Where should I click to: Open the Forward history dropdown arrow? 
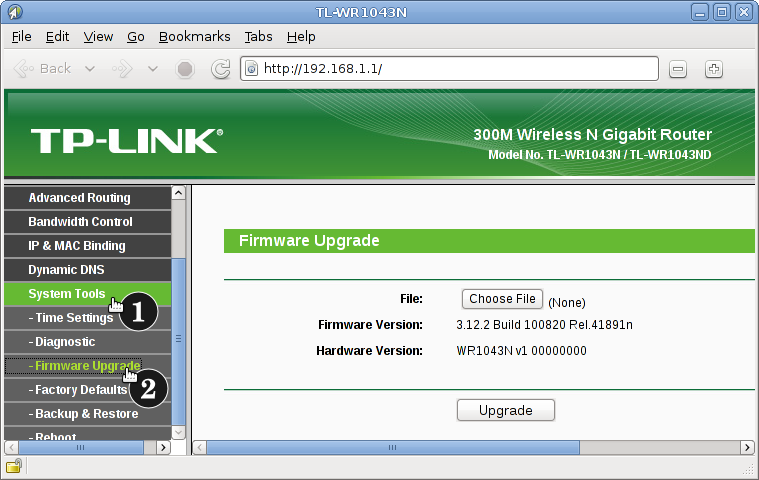[x=152, y=69]
